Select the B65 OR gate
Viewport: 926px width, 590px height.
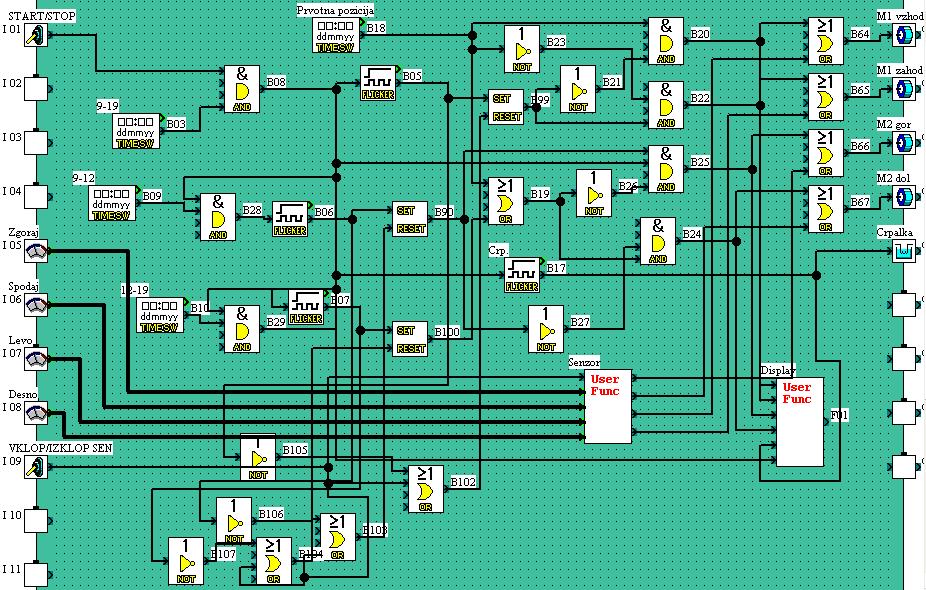point(826,97)
